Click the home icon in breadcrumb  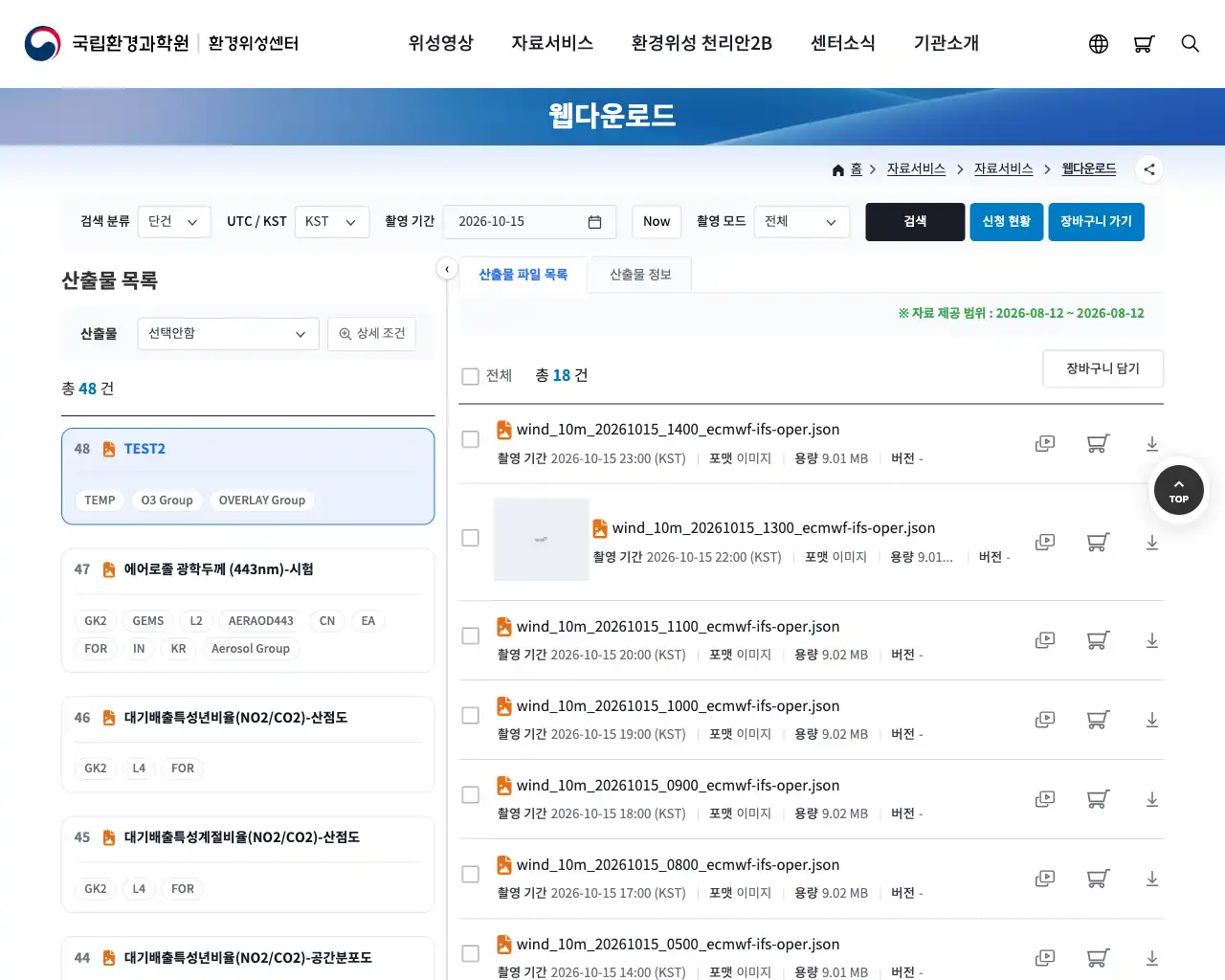(838, 169)
